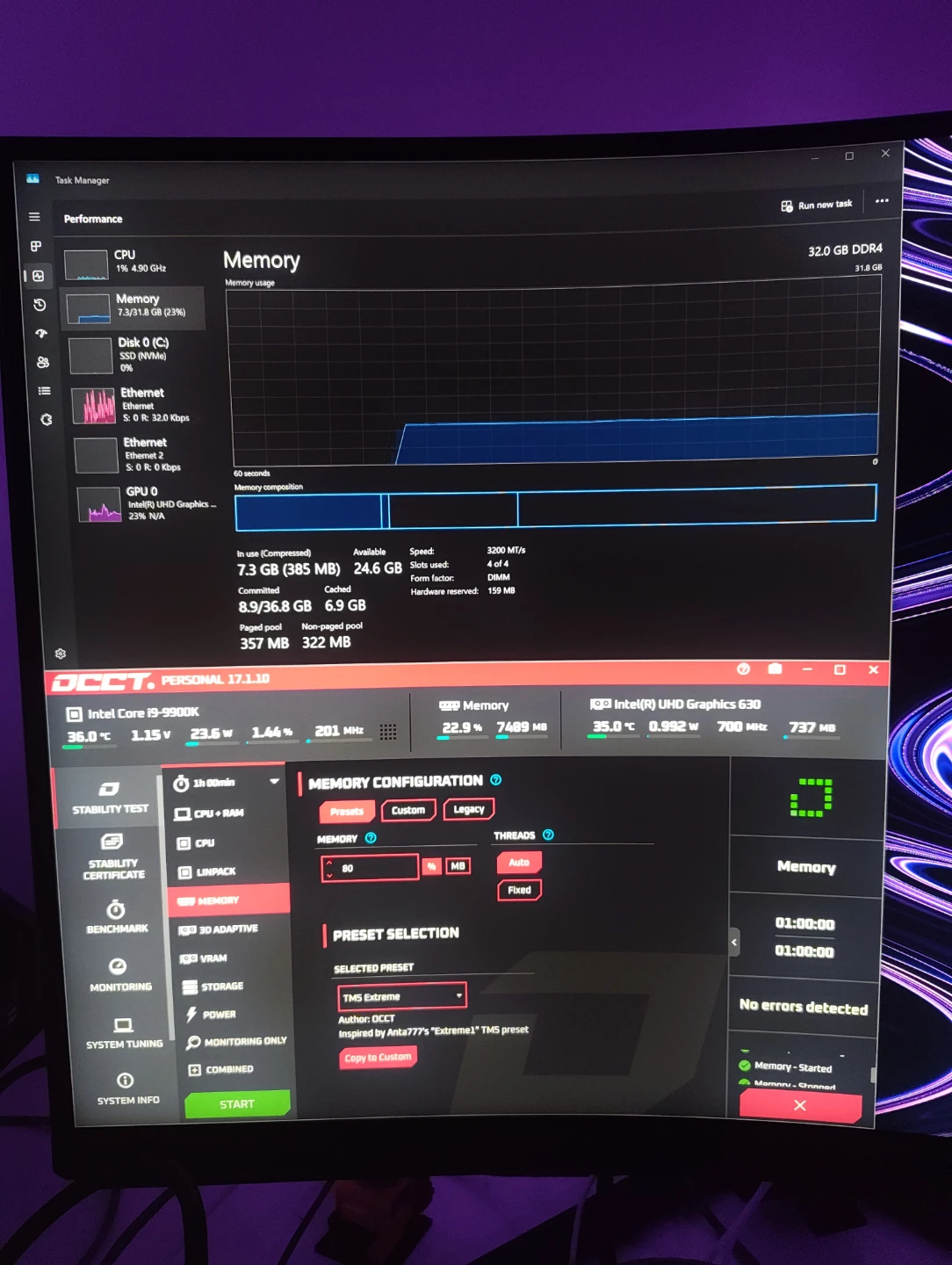Increase memory amount with up stepper arrow

coord(329,863)
